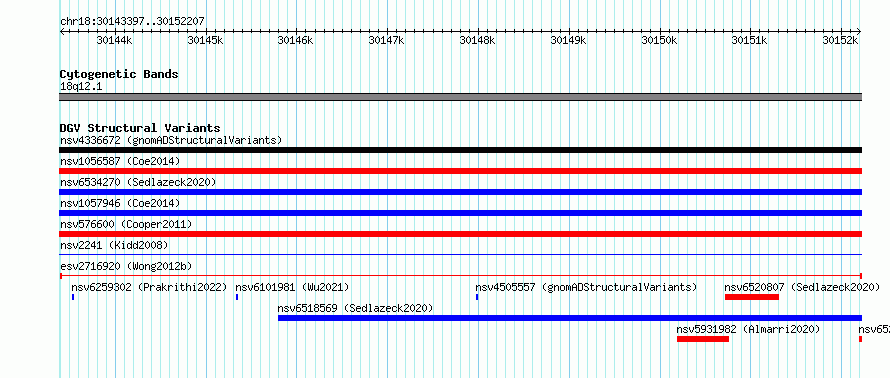Select the thin blue nsv2241 Kidd2008 line

[x=460, y=255]
